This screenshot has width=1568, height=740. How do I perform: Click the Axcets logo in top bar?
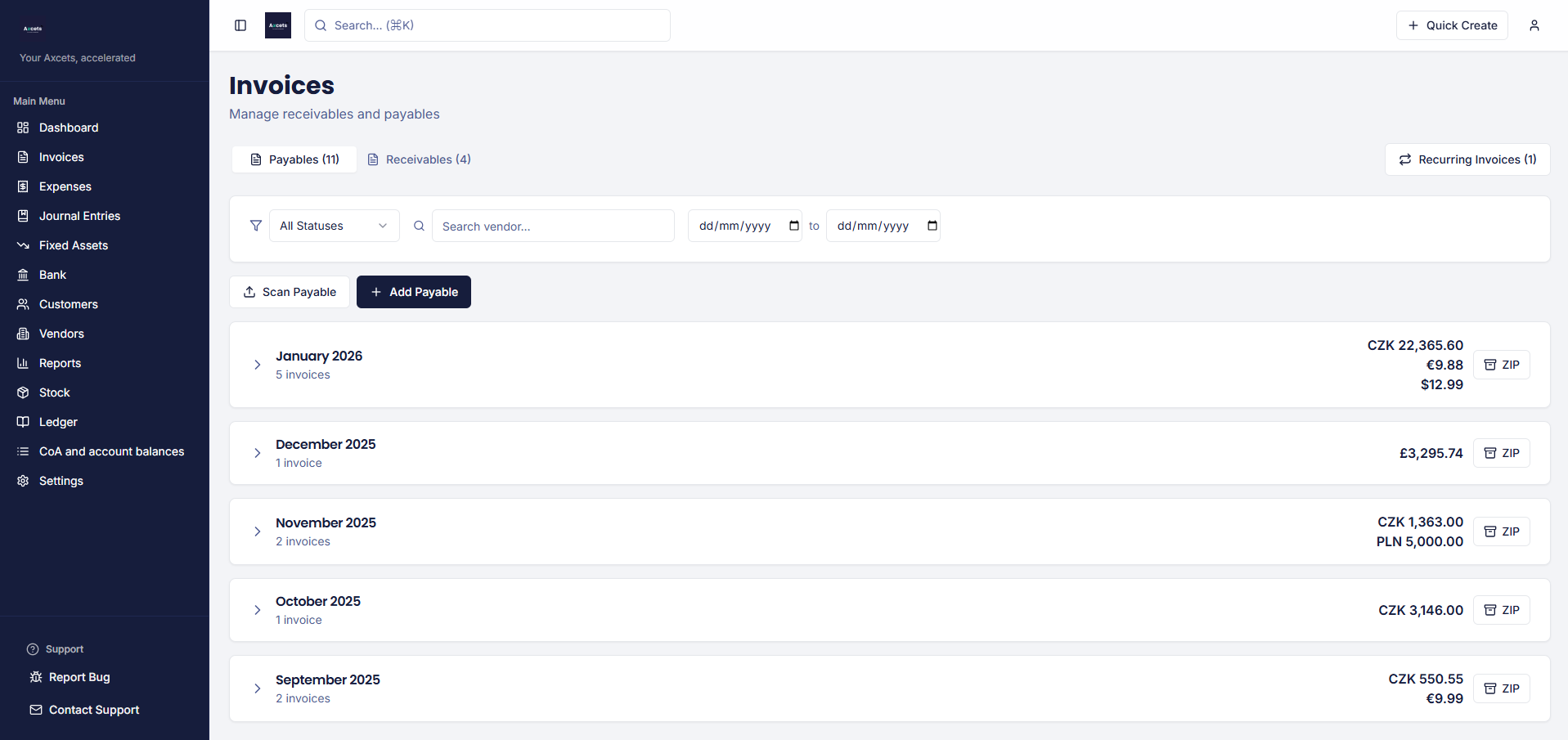[278, 25]
